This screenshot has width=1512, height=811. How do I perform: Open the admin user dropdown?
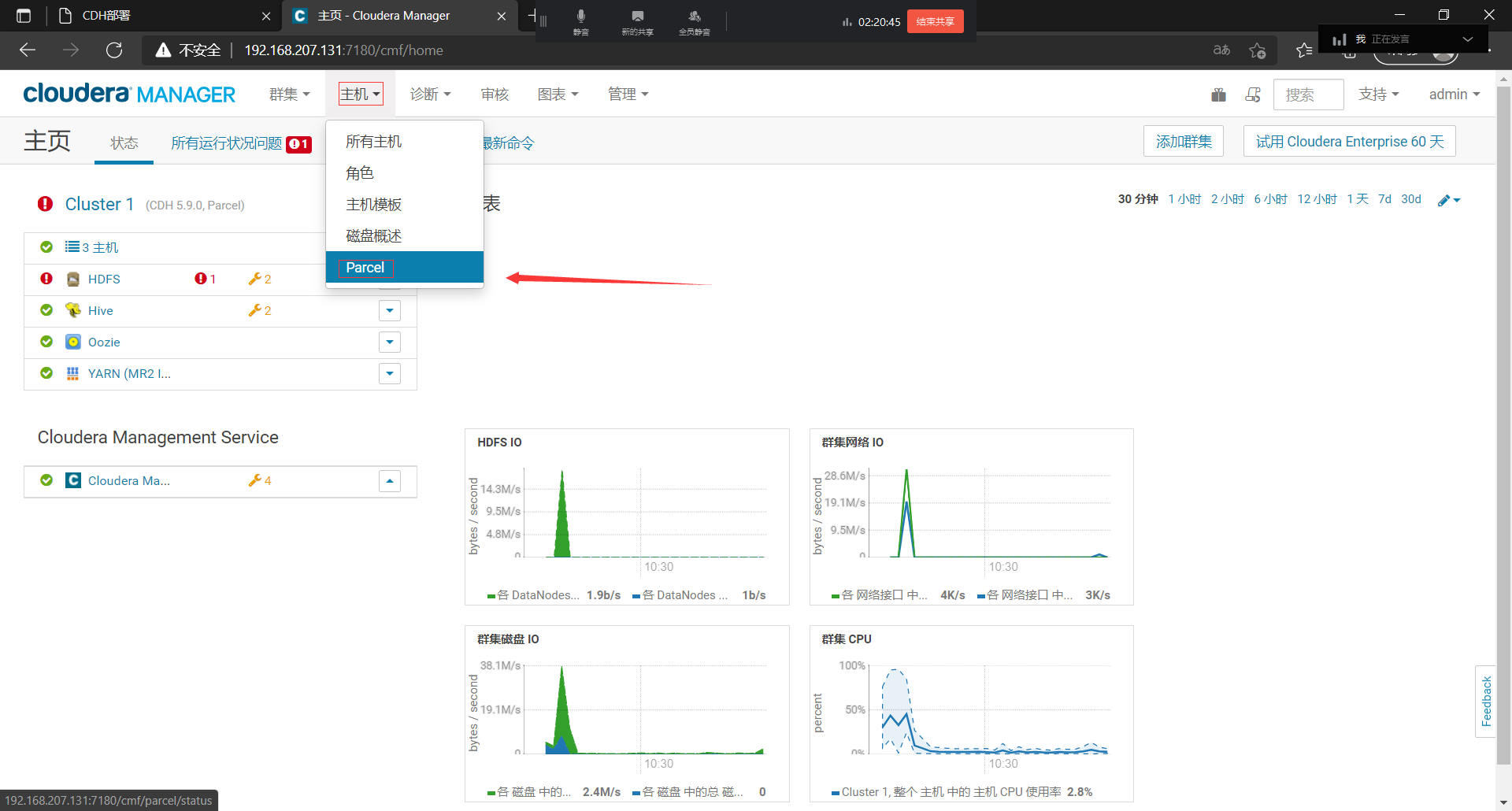click(x=1455, y=94)
